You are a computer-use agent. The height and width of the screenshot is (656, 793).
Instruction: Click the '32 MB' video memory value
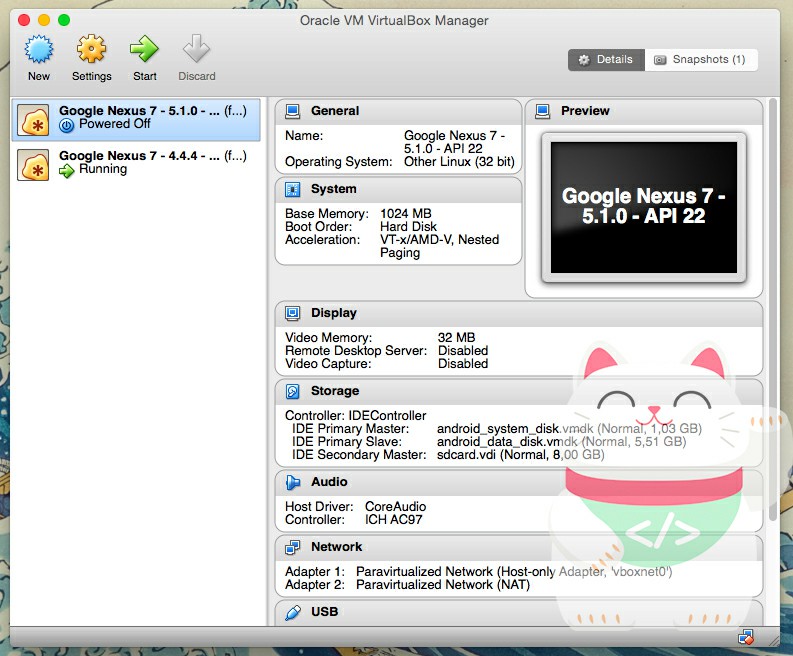pyautogui.click(x=456, y=337)
